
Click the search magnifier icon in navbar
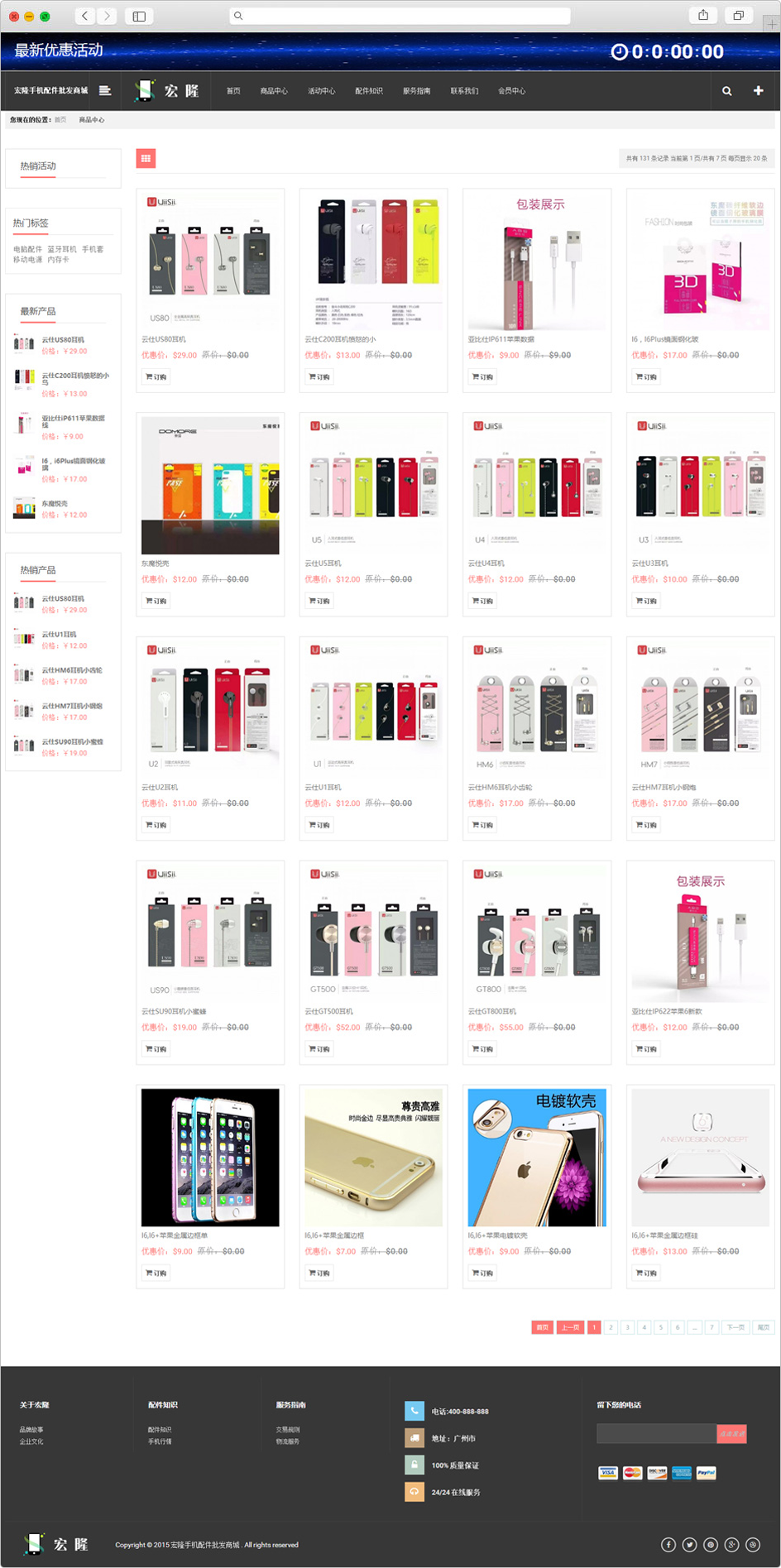726,91
